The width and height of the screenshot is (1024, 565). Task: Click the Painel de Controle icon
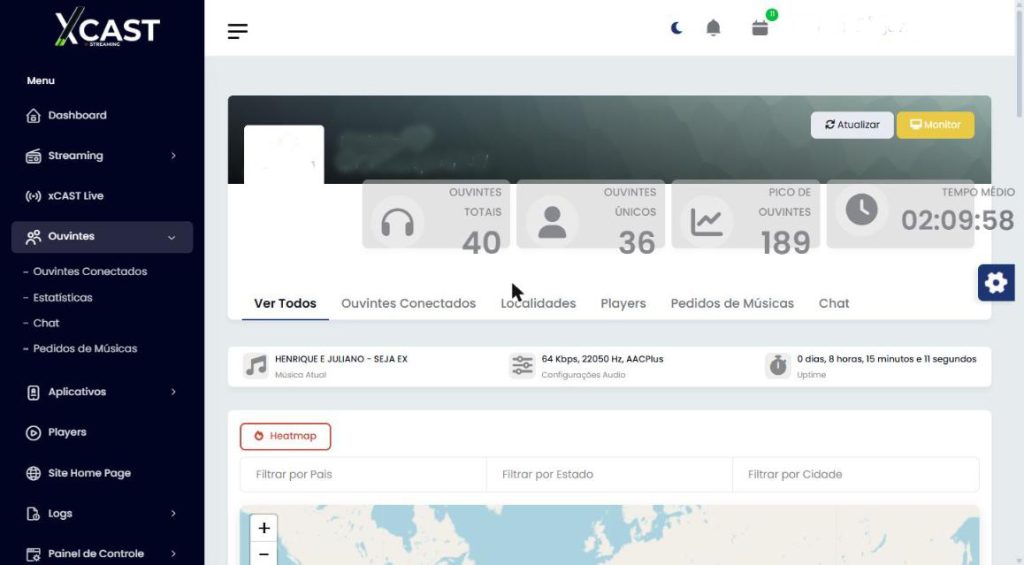coord(33,554)
